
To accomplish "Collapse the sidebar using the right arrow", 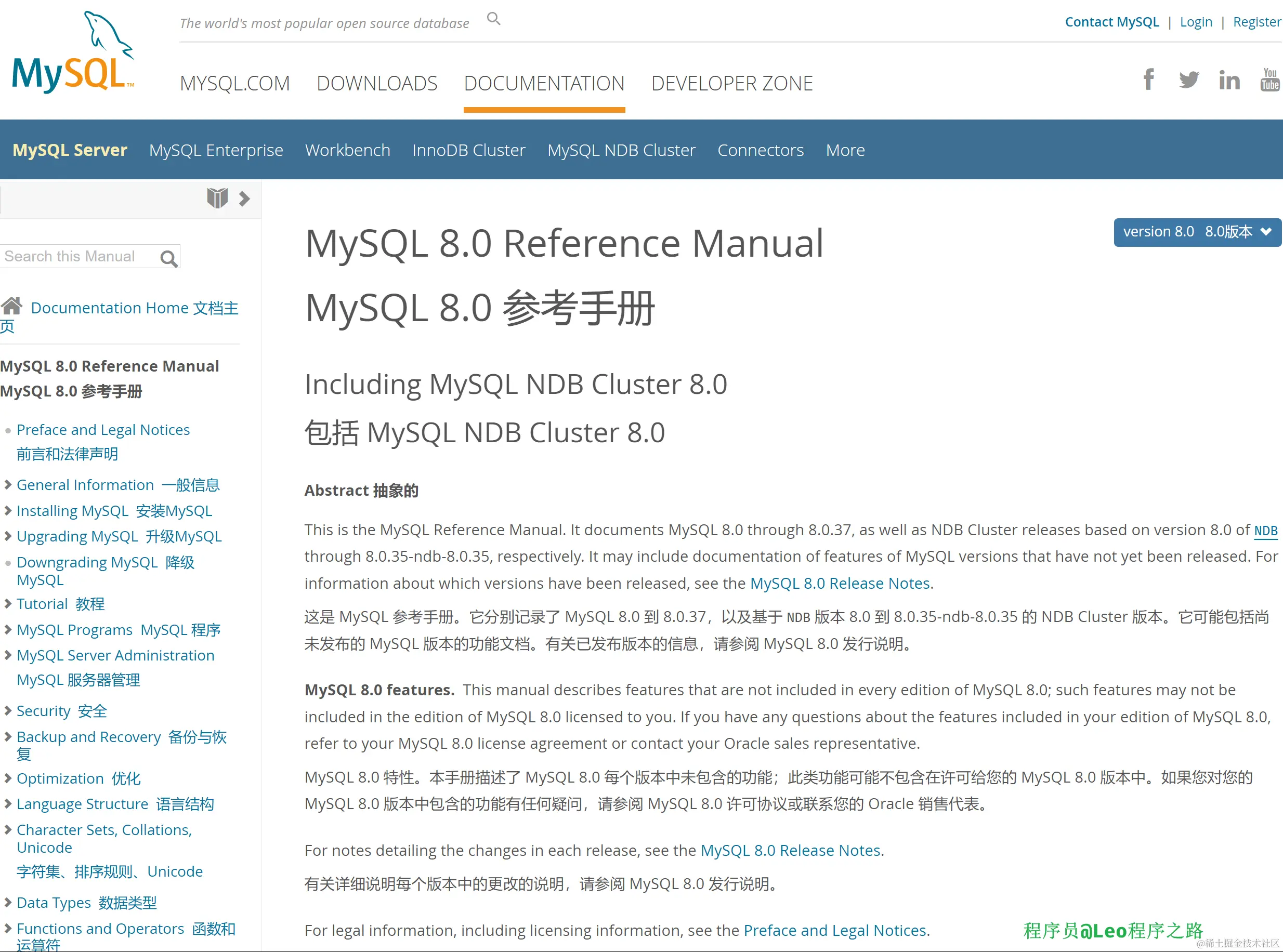I will point(244,199).
